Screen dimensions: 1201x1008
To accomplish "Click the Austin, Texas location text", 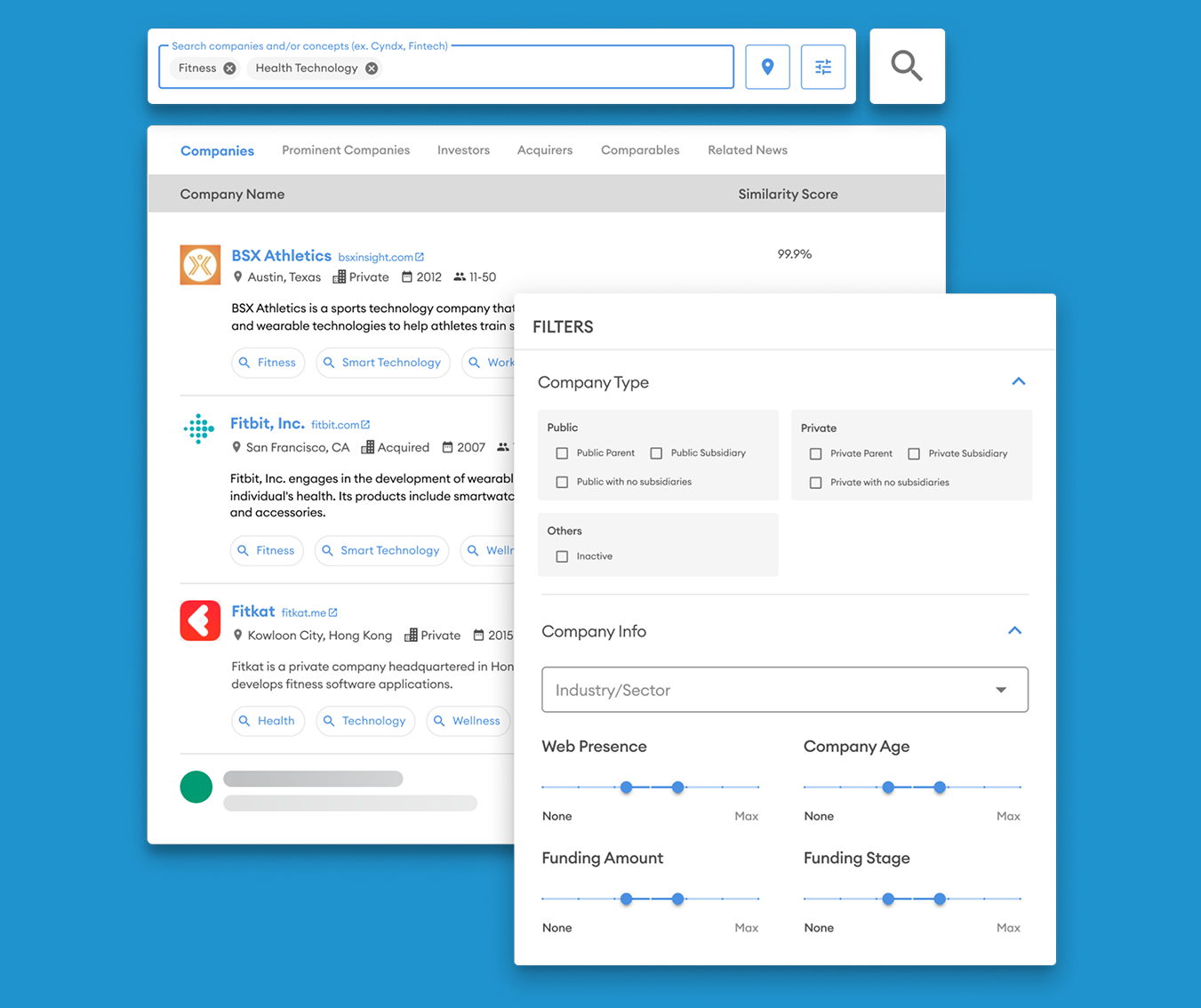I will pyautogui.click(x=284, y=277).
